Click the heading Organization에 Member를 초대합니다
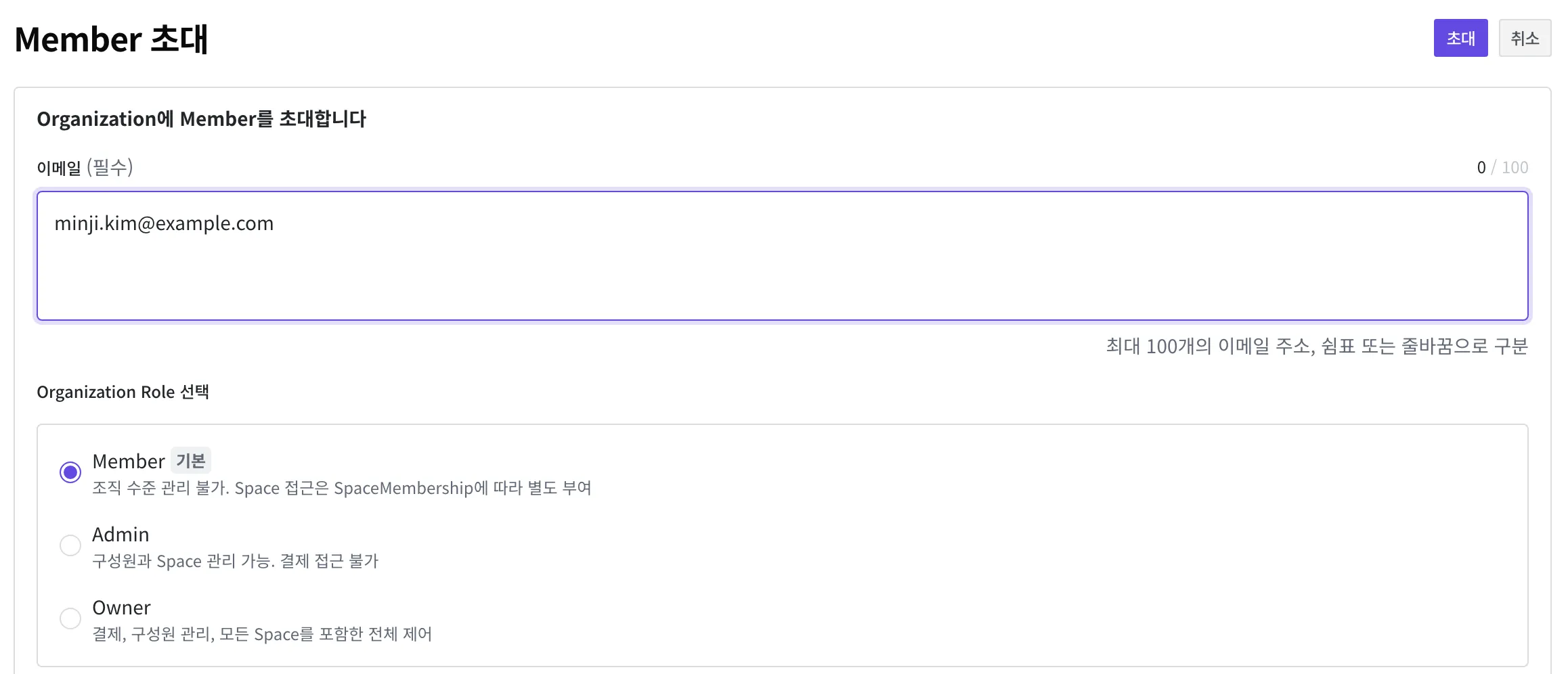 pyautogui.click(x=201, y=119)
